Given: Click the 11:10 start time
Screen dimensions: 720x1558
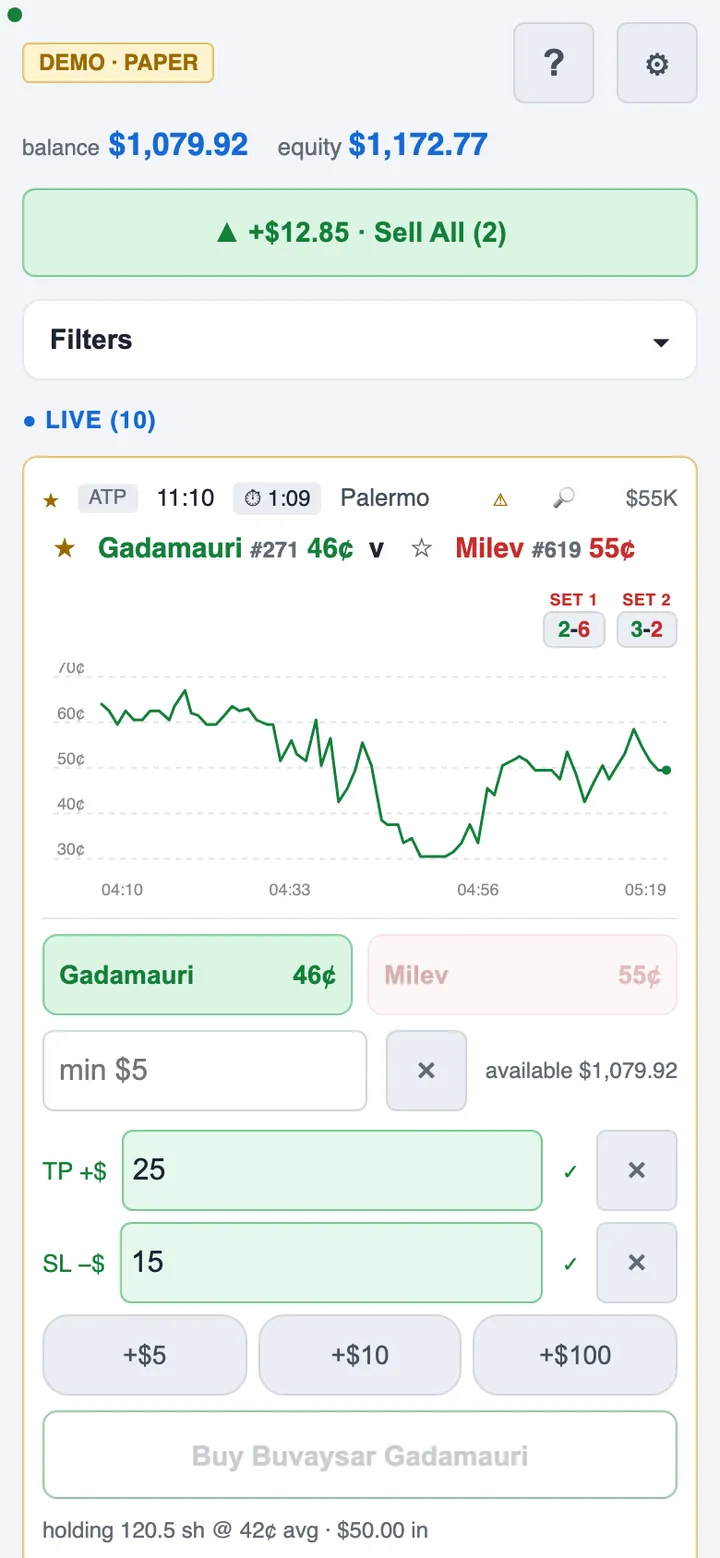Looking at the screenshot, I should [x=185, y=498].
